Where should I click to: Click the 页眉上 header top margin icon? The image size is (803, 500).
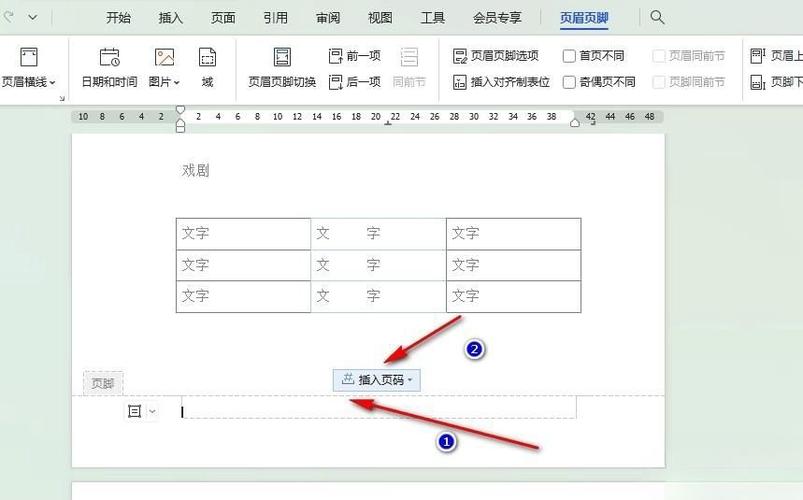click(x=757, y=55)
